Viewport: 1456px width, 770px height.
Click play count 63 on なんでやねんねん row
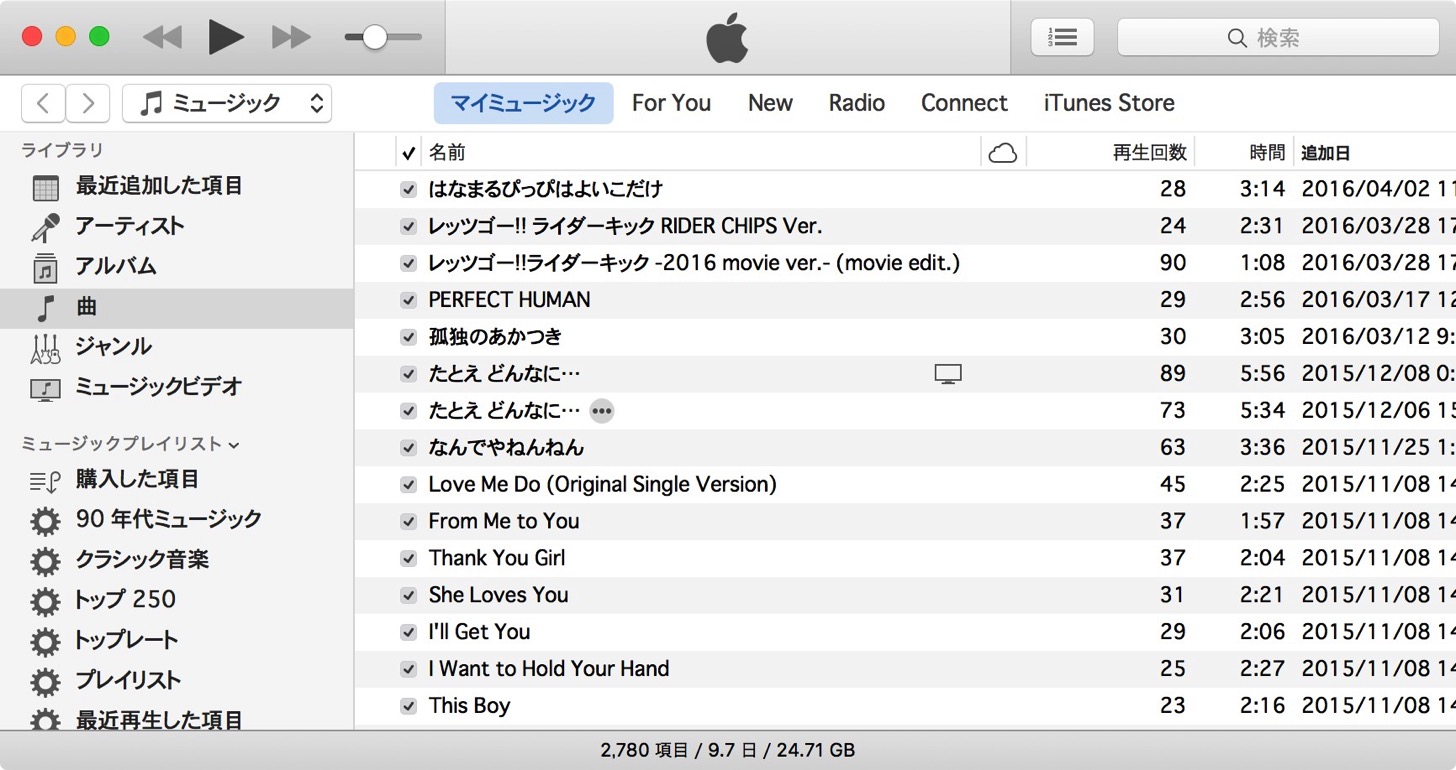[1173, 447]
